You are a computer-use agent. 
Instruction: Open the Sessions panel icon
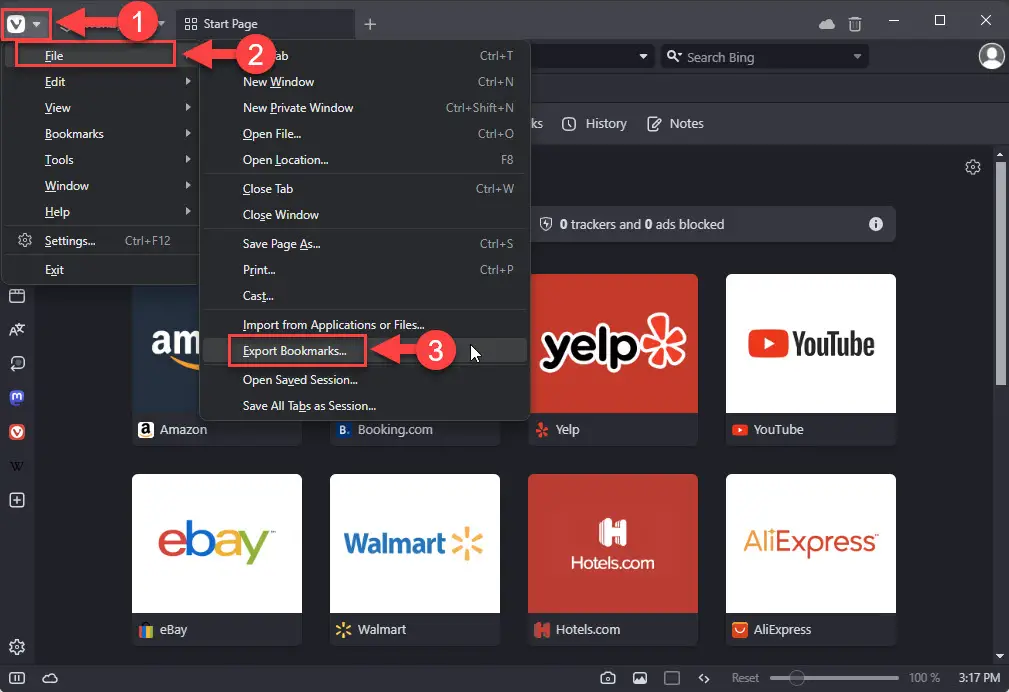(x=17, y=364)
